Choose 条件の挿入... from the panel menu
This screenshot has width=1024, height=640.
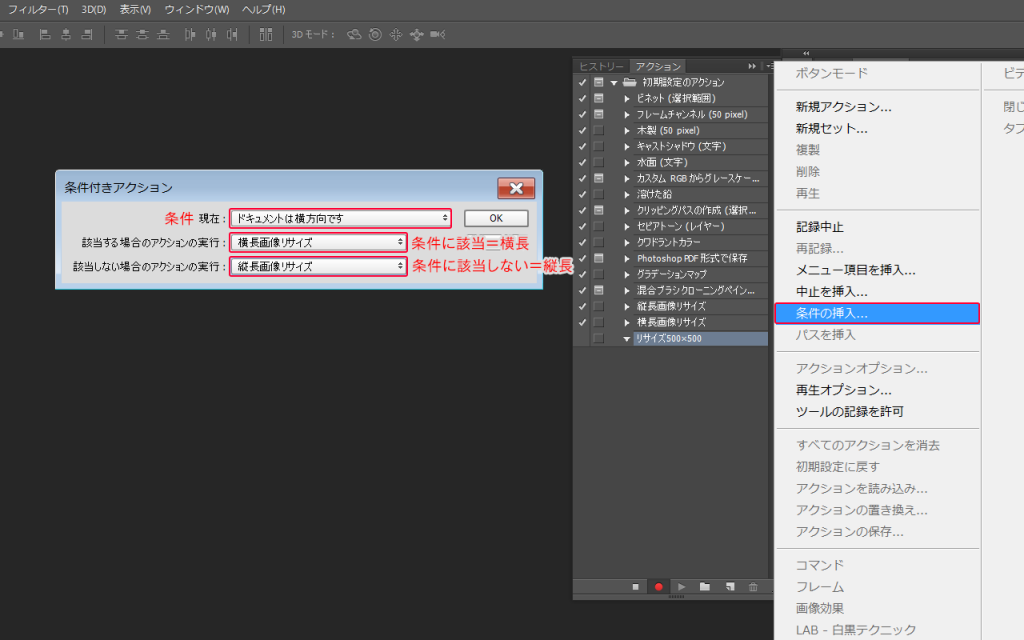pos(877,313)
